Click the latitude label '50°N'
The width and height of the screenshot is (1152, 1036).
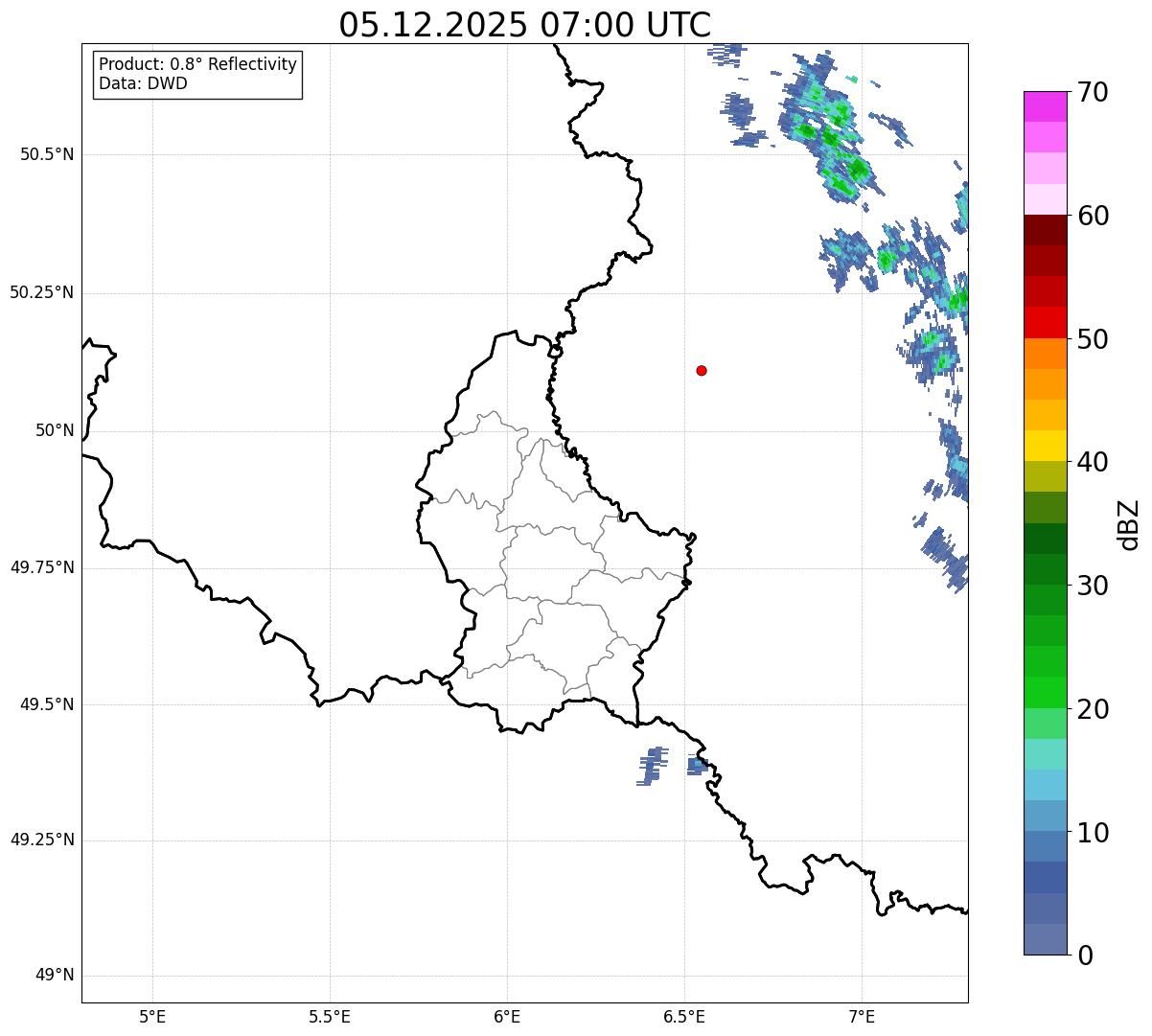55,430
